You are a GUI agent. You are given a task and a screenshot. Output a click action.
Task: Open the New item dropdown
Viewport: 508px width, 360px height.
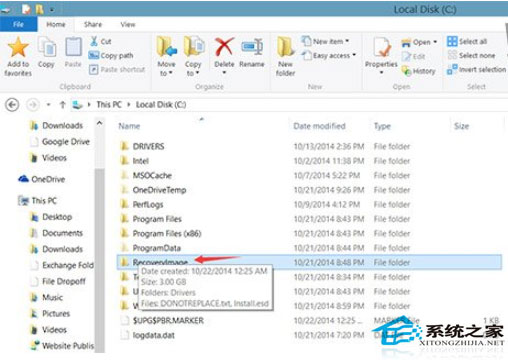(325, 41)
